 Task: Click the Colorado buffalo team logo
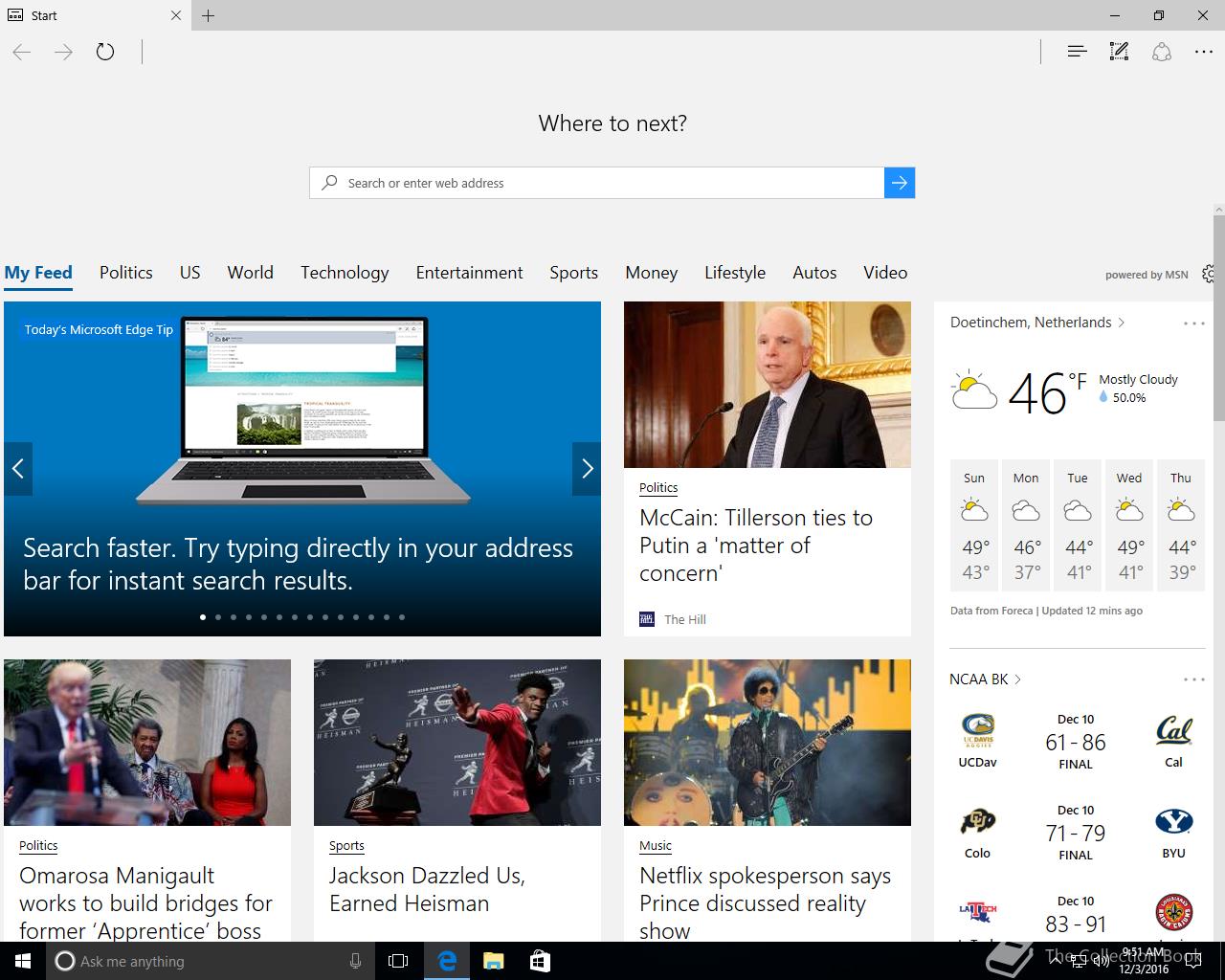[x=977, y=822]
